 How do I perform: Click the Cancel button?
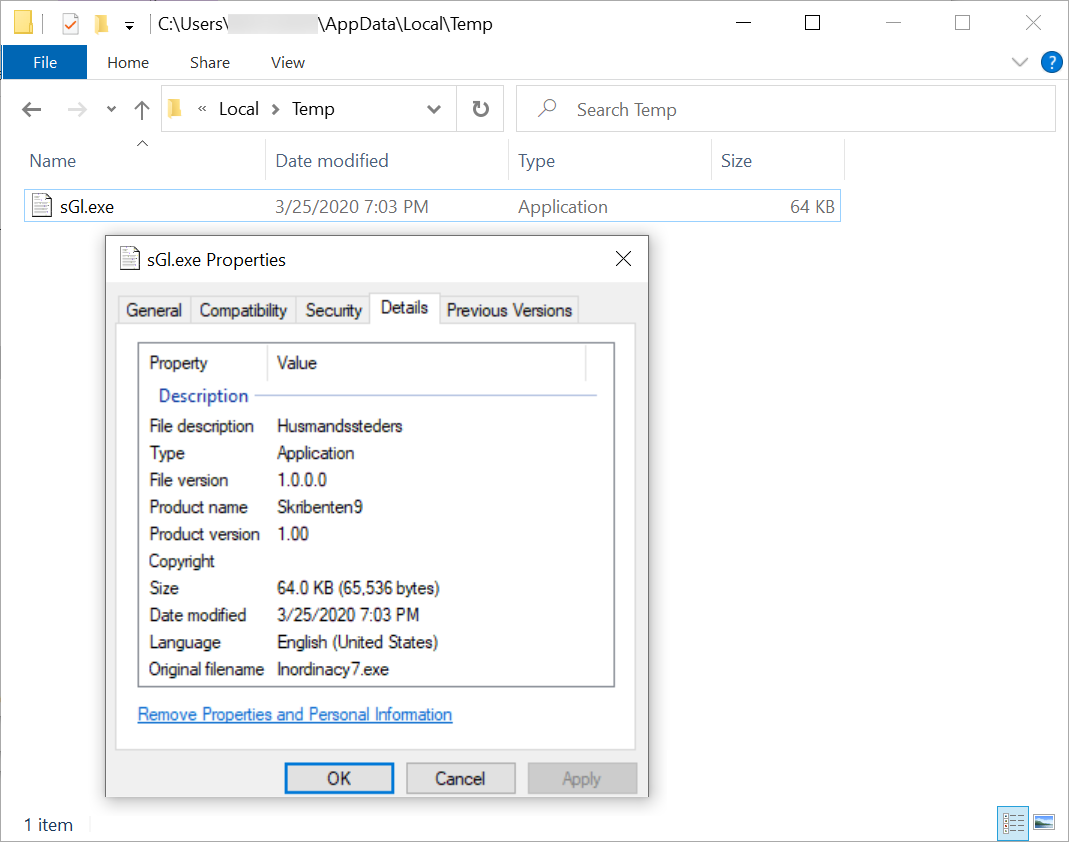pyautogui.click(x=460, y=777)
